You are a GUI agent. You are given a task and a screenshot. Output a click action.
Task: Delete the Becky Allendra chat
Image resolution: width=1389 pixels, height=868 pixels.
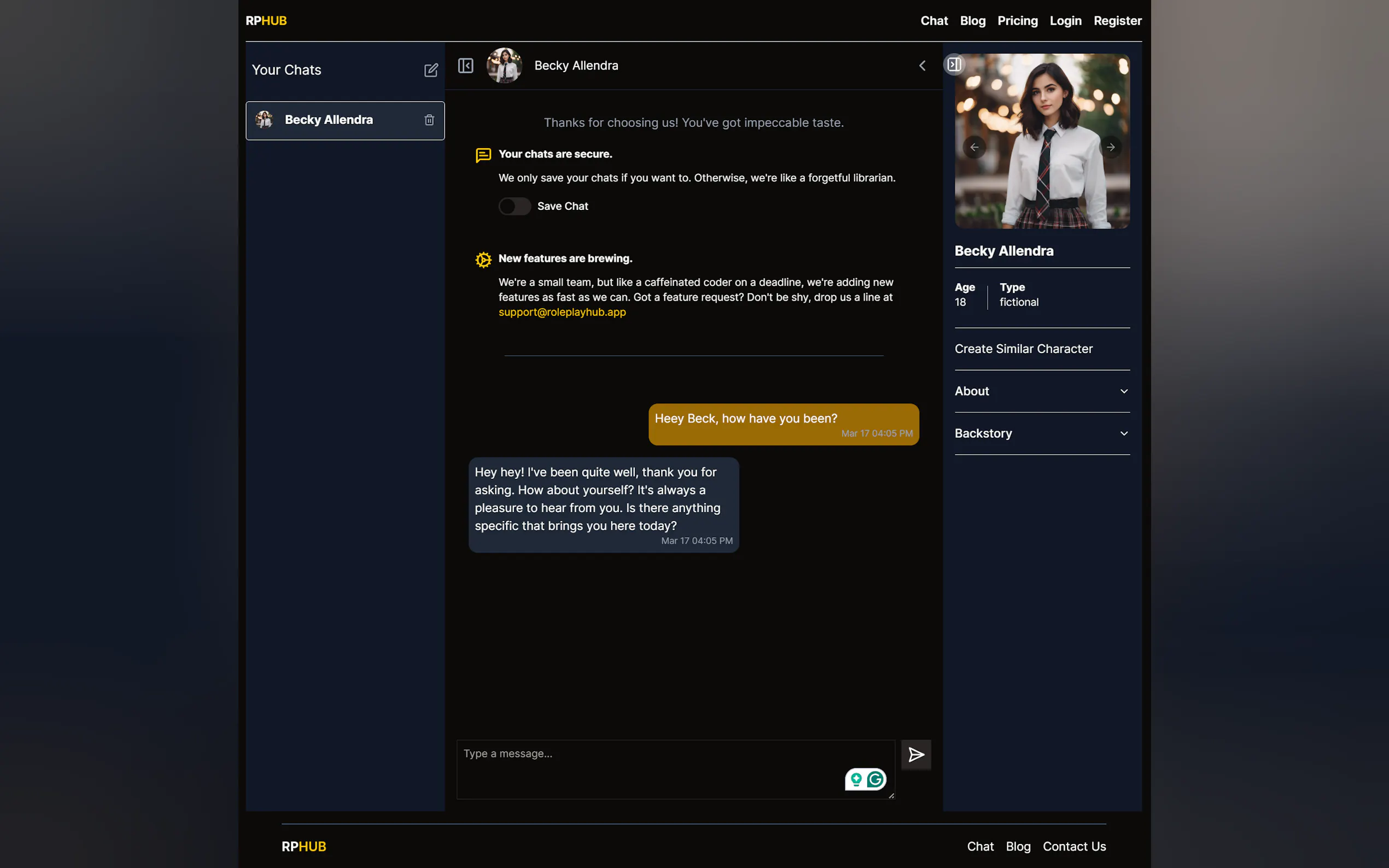click(x=429, y=120)
